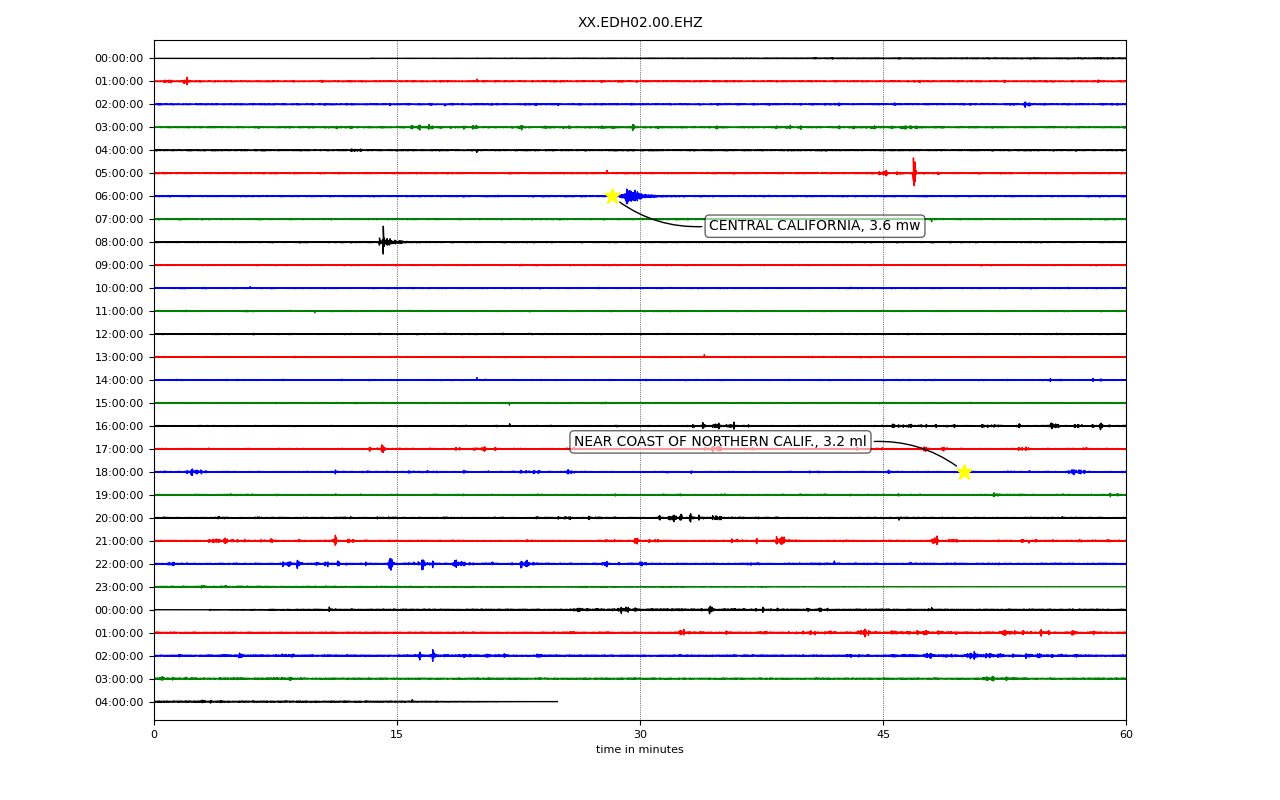Image resolution: width=1280 pixels, height=800 pixels.
Task: Click the yellow star near CENTRAL CALIFORNIA event
Action: (x=612, y=196)
